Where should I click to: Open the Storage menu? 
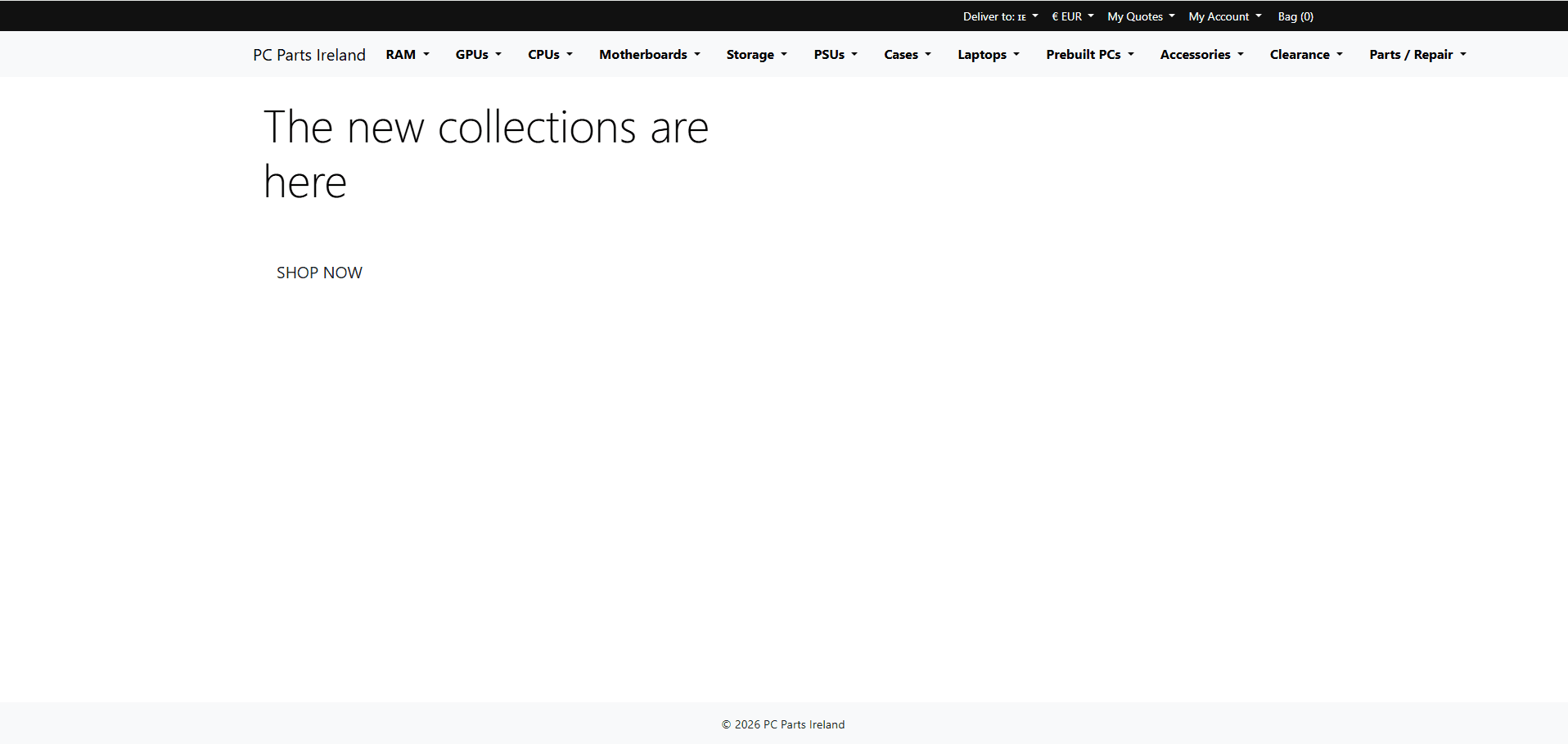756,55
